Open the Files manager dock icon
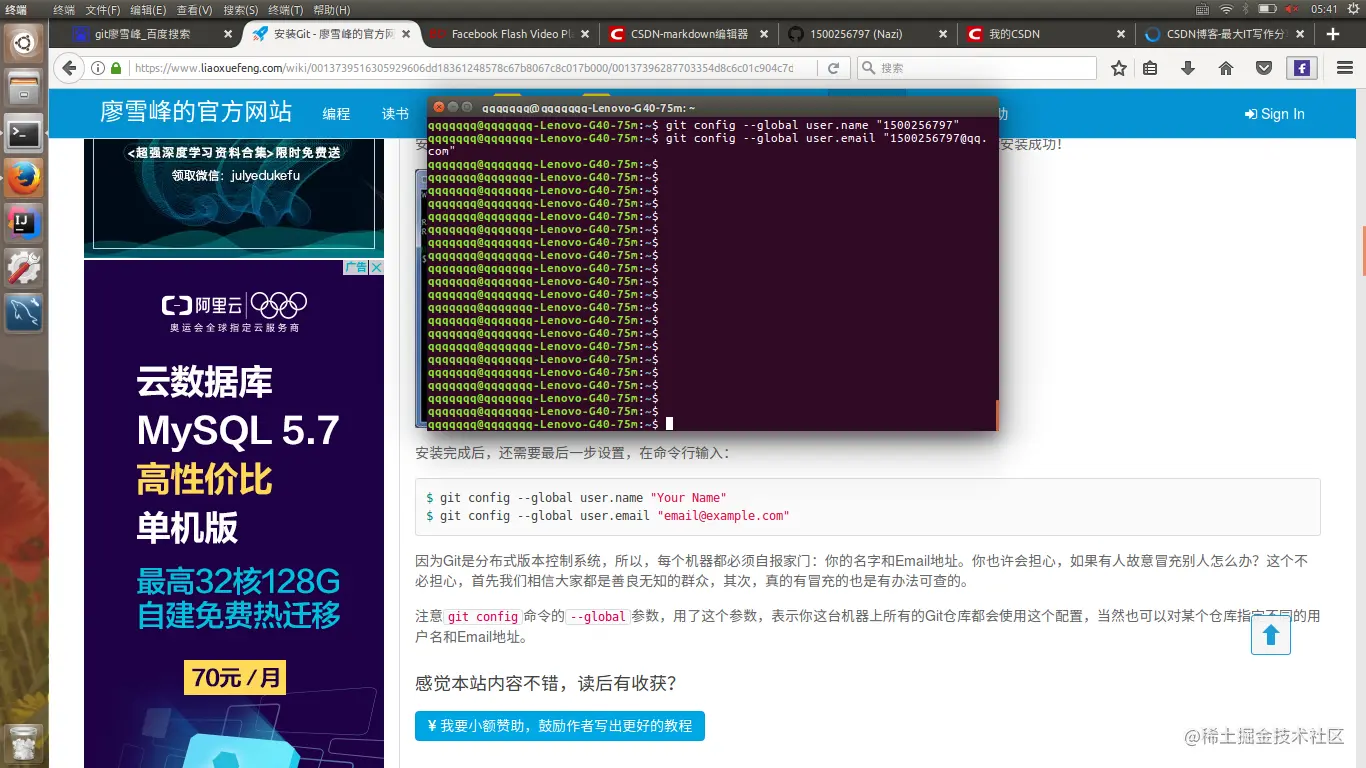 pyautogui.click(x=24, y=88)
